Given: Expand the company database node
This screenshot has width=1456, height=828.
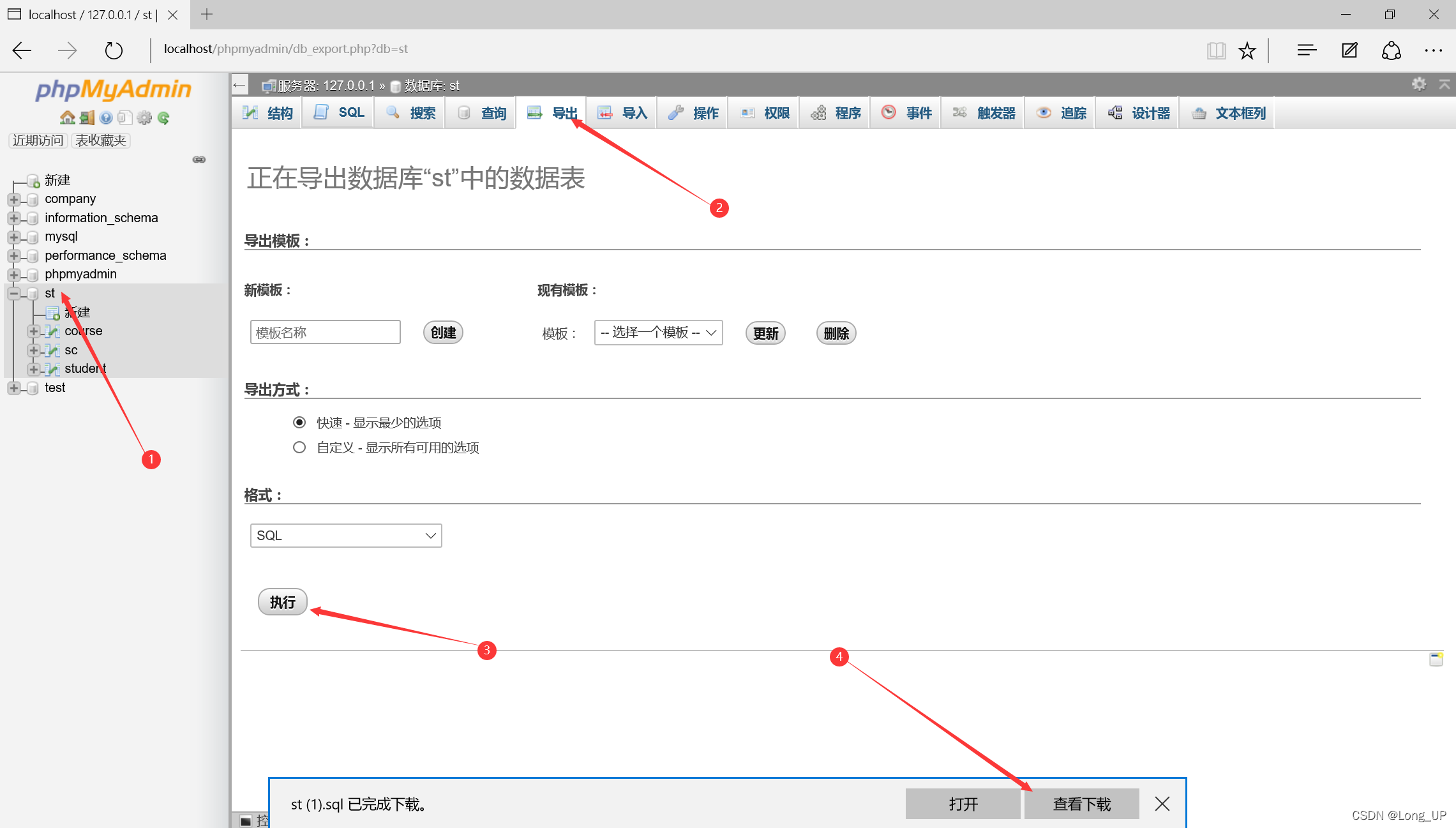Looking at the screenshot, I should 13,199.
